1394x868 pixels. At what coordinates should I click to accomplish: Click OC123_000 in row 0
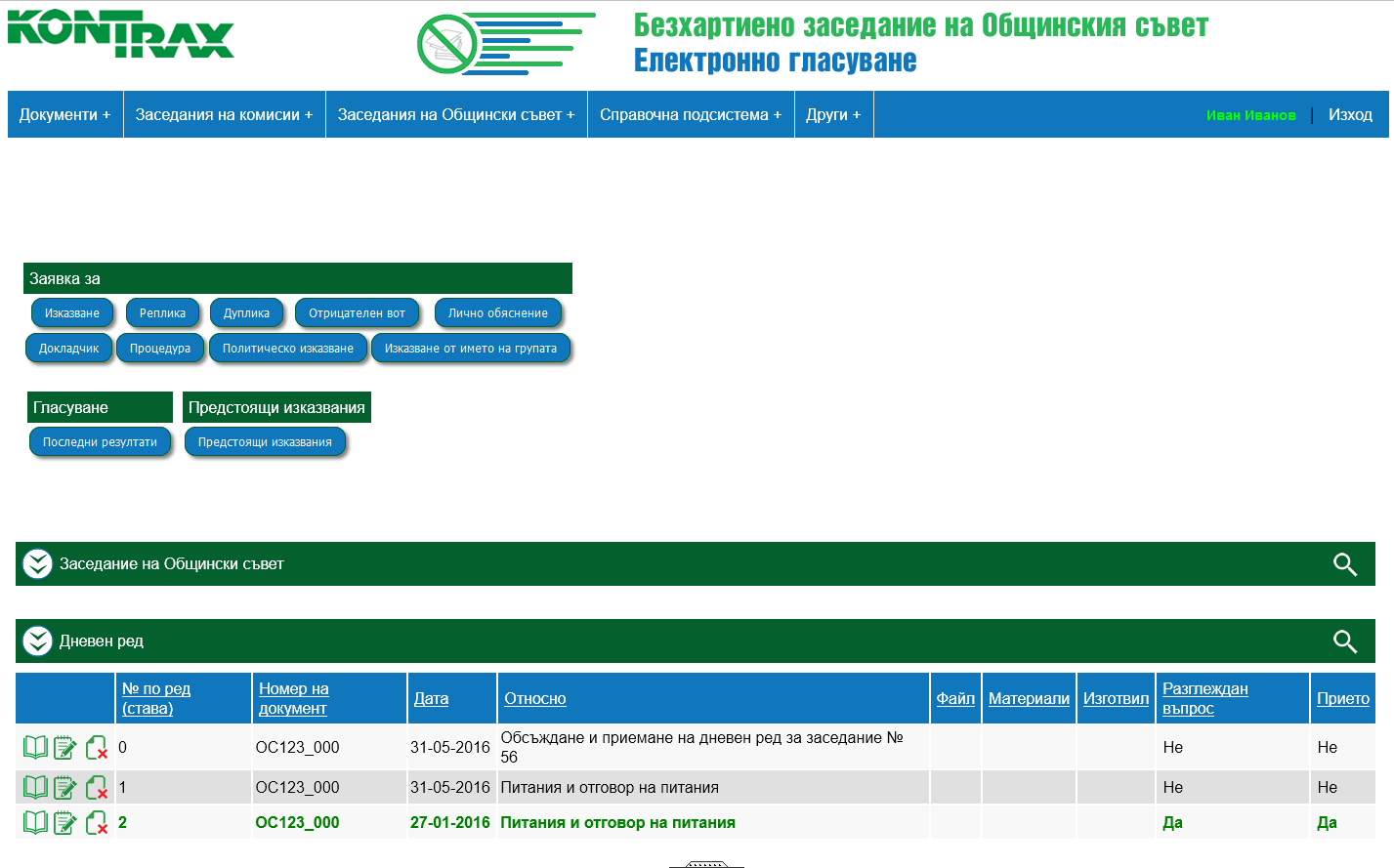298,747
